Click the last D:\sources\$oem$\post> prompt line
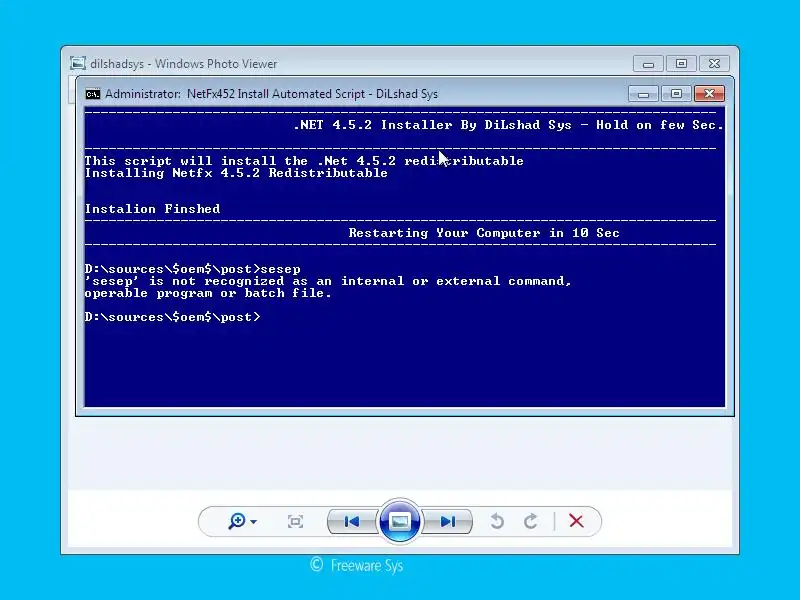Image resolution: width=800 pixels, height=600 pixels. (x=172, y=317)
